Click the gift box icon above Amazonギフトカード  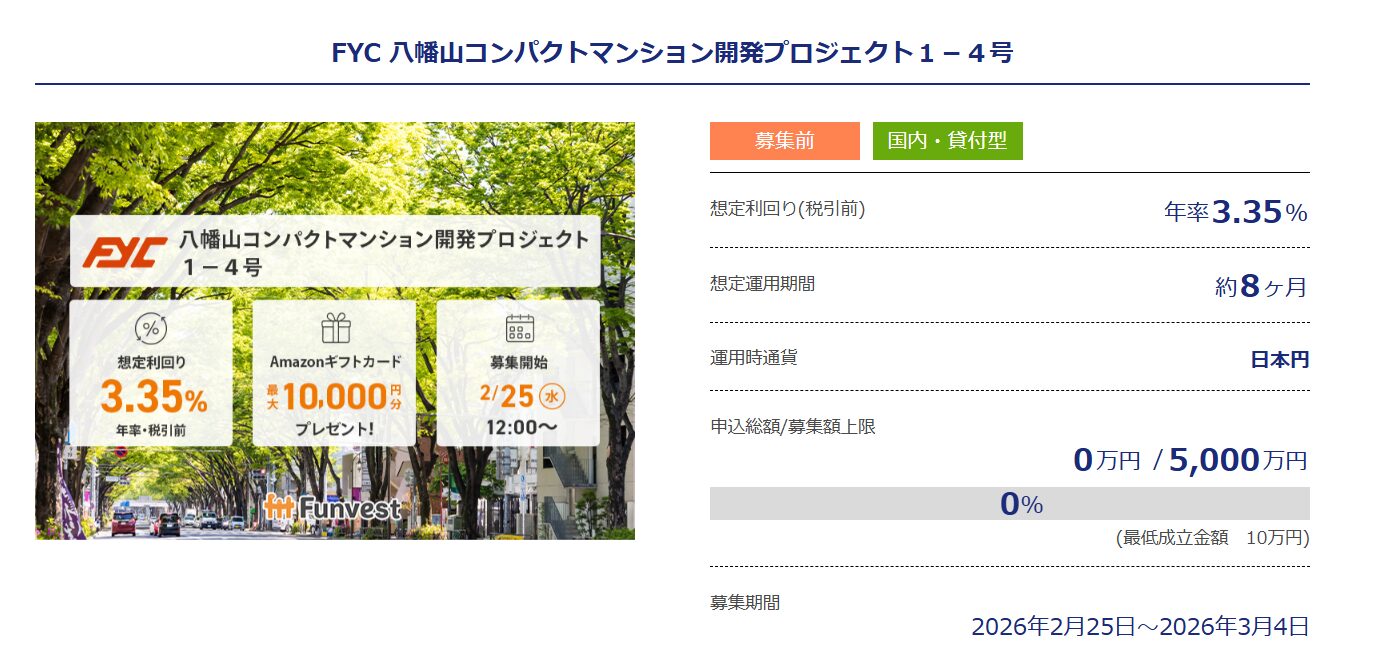click(x=334, y=329)
